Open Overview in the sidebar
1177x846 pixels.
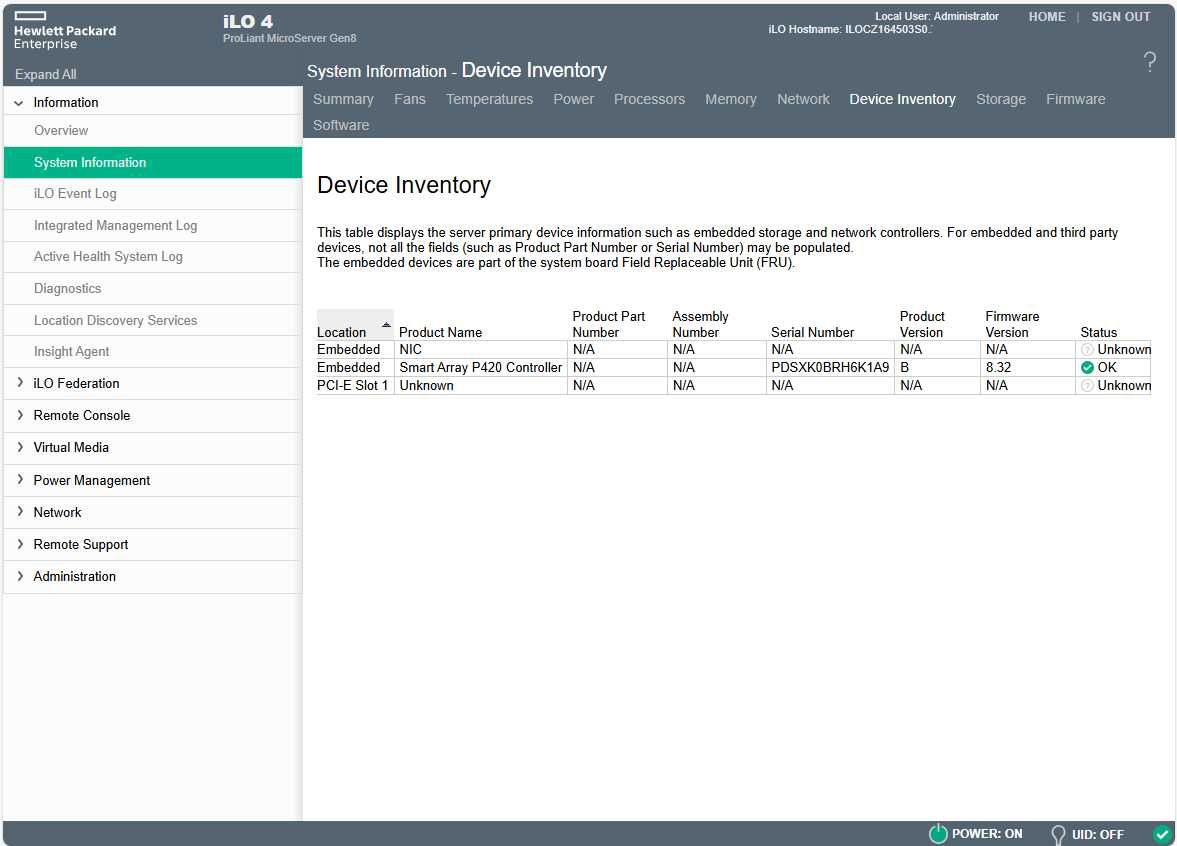pos(153,131)
